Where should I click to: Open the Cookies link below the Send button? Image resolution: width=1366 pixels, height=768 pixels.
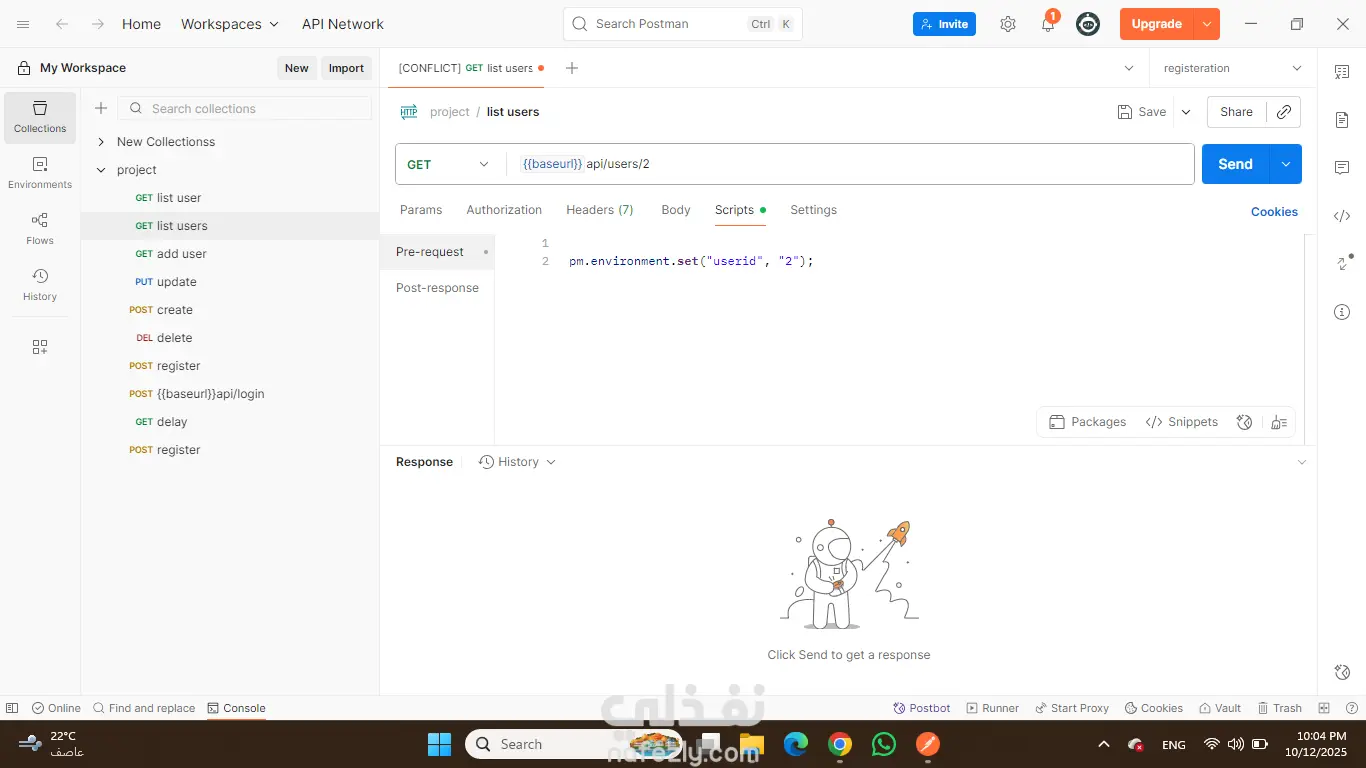[x=1274, y=212]
